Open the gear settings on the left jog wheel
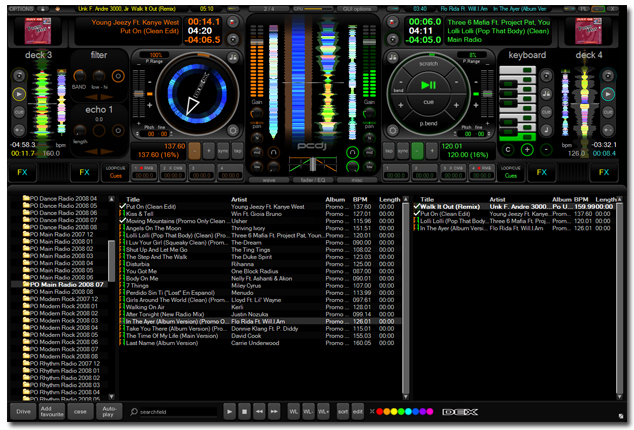The width and height of the screenshot is (634, 430). click(232, 131)
